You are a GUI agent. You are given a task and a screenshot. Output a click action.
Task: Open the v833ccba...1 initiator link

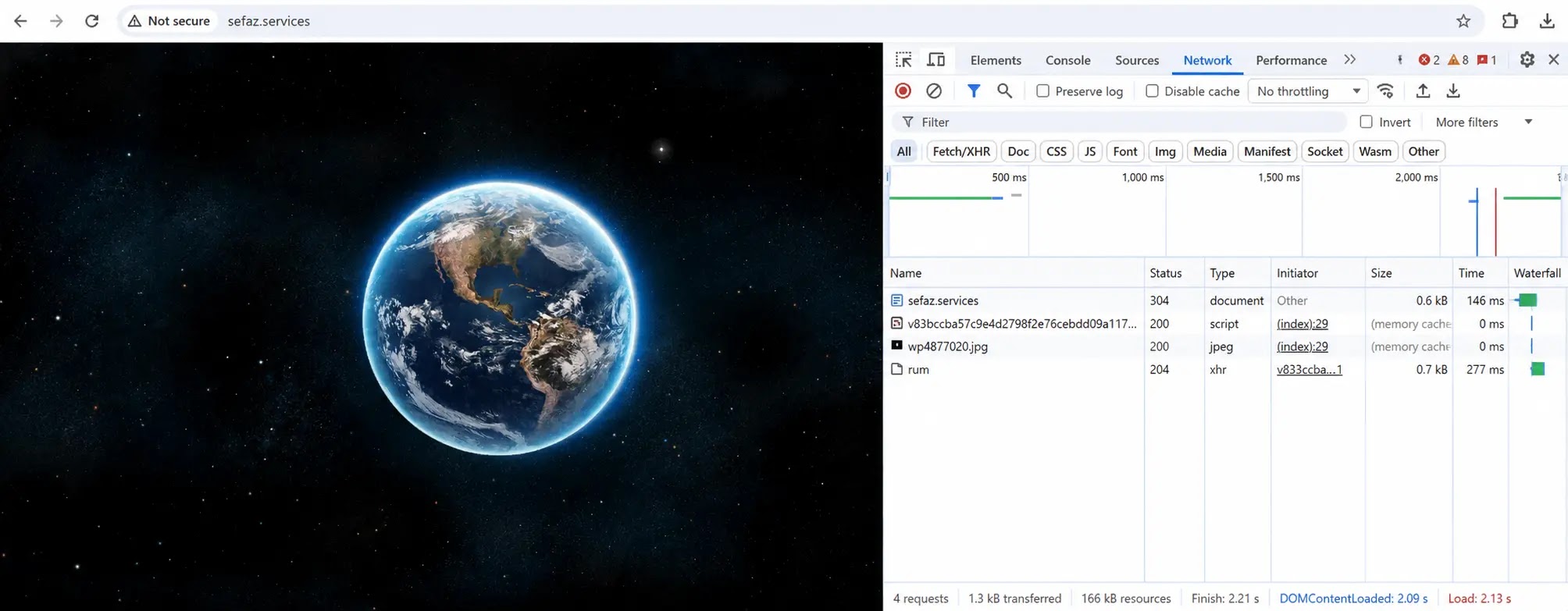(1310, 369)
